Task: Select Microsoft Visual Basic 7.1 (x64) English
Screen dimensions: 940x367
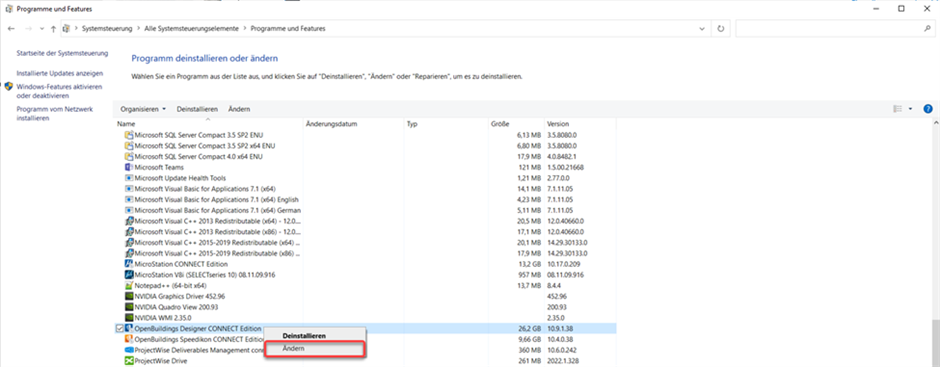Action: (x=366, y=200)
